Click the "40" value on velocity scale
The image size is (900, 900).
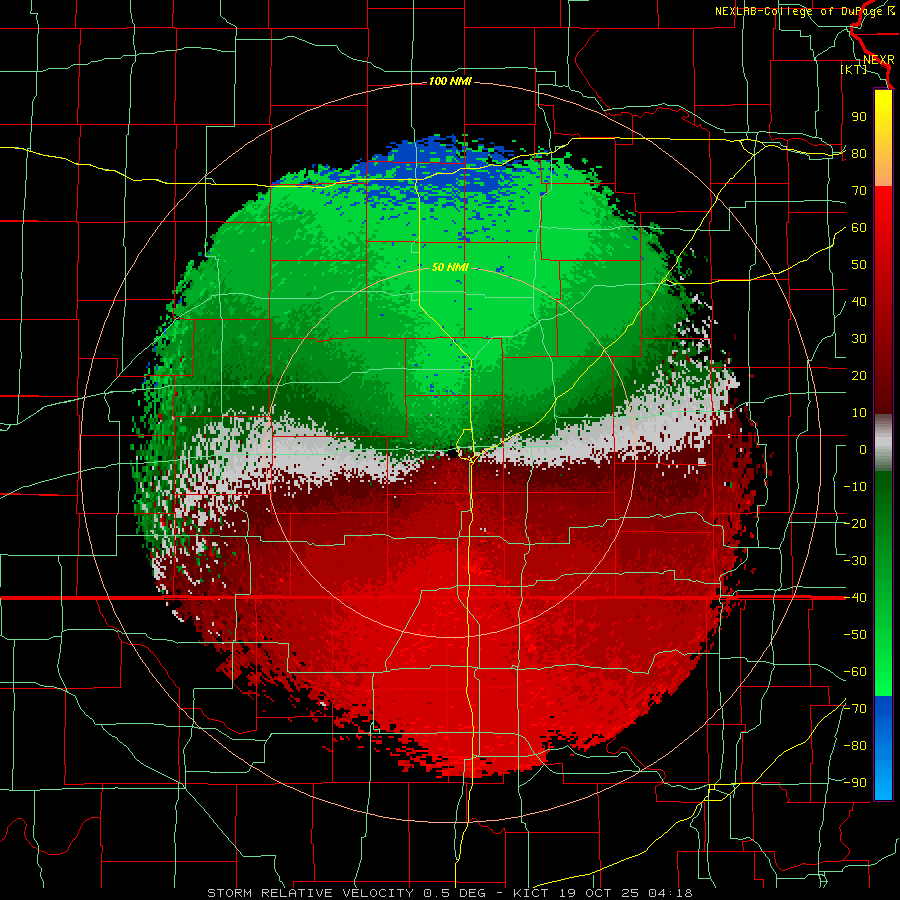[x=859, y=302]
